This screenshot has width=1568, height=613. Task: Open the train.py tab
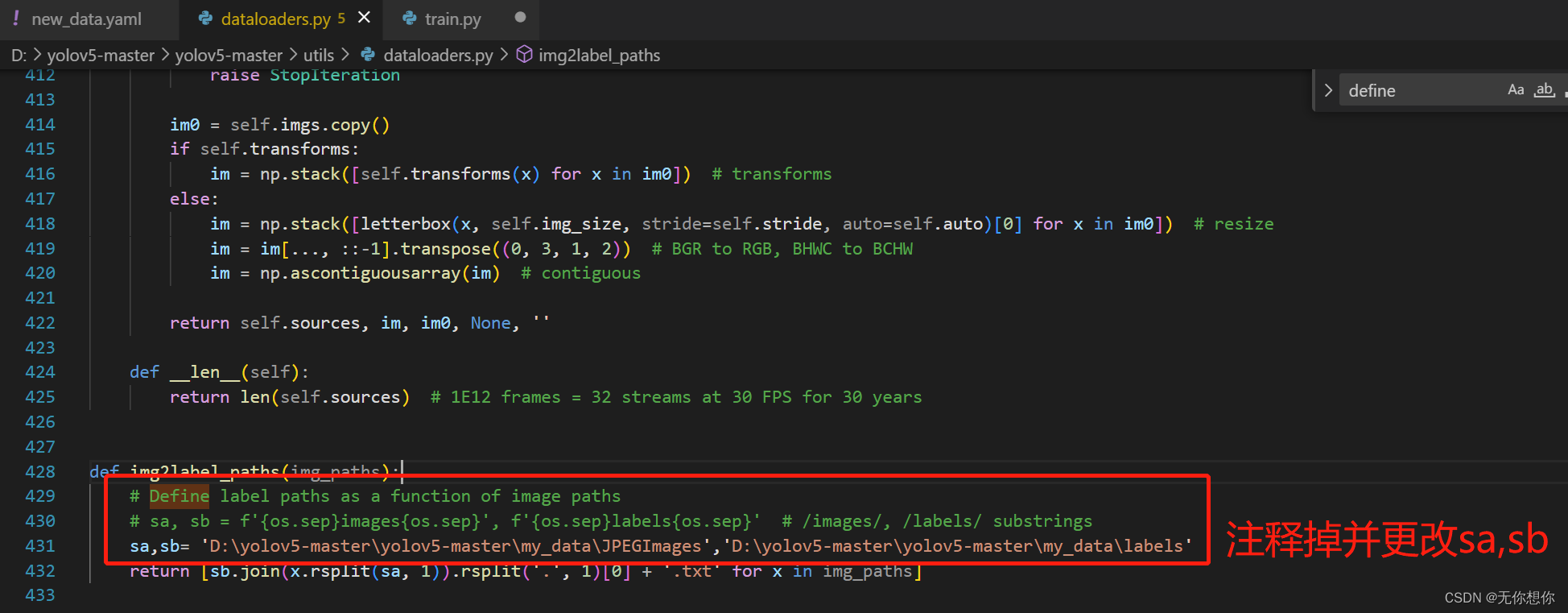point(453,19)
